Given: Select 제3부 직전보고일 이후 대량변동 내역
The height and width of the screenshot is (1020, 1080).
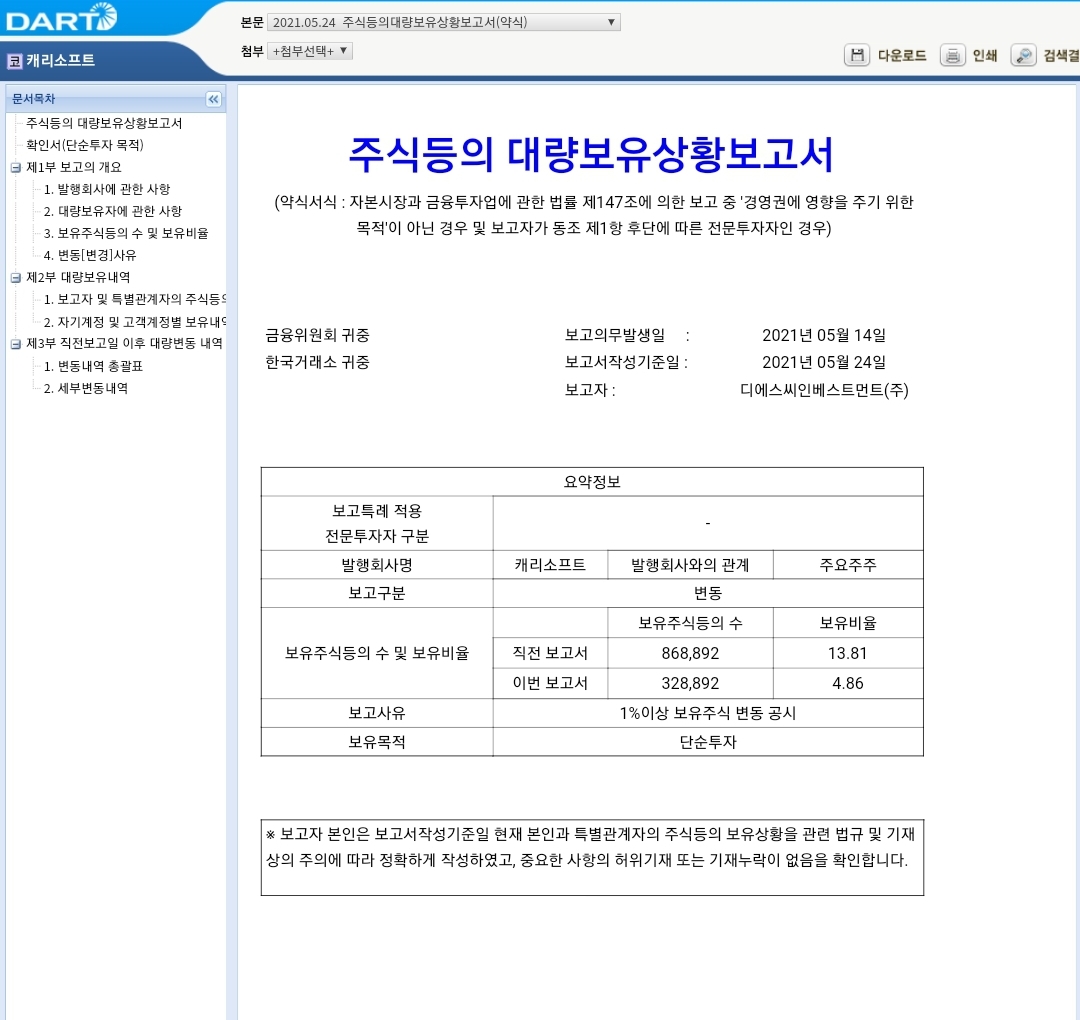Looking at the screenshot, I should [x=124, y=344].
